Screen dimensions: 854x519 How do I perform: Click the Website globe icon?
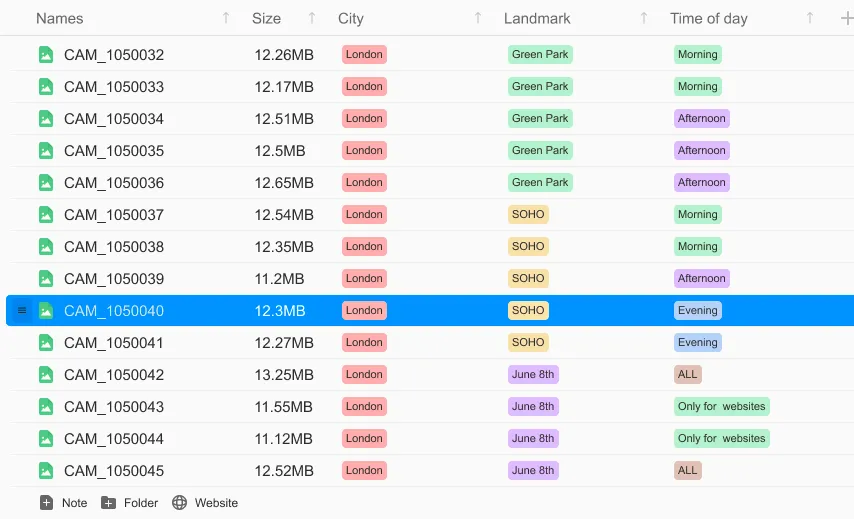coord(180,503)
